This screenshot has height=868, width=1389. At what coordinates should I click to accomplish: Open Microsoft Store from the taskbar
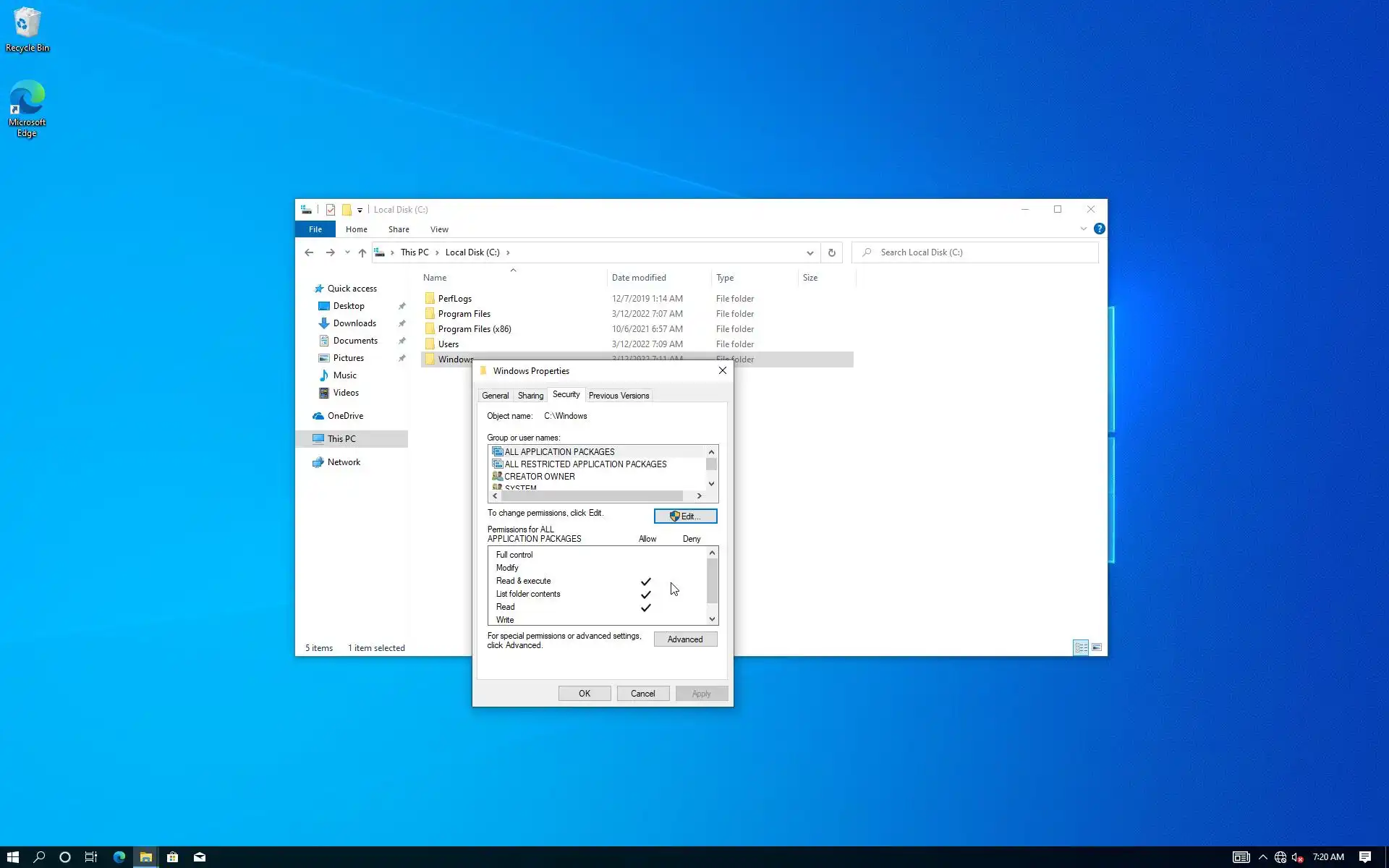pos(172,857)
